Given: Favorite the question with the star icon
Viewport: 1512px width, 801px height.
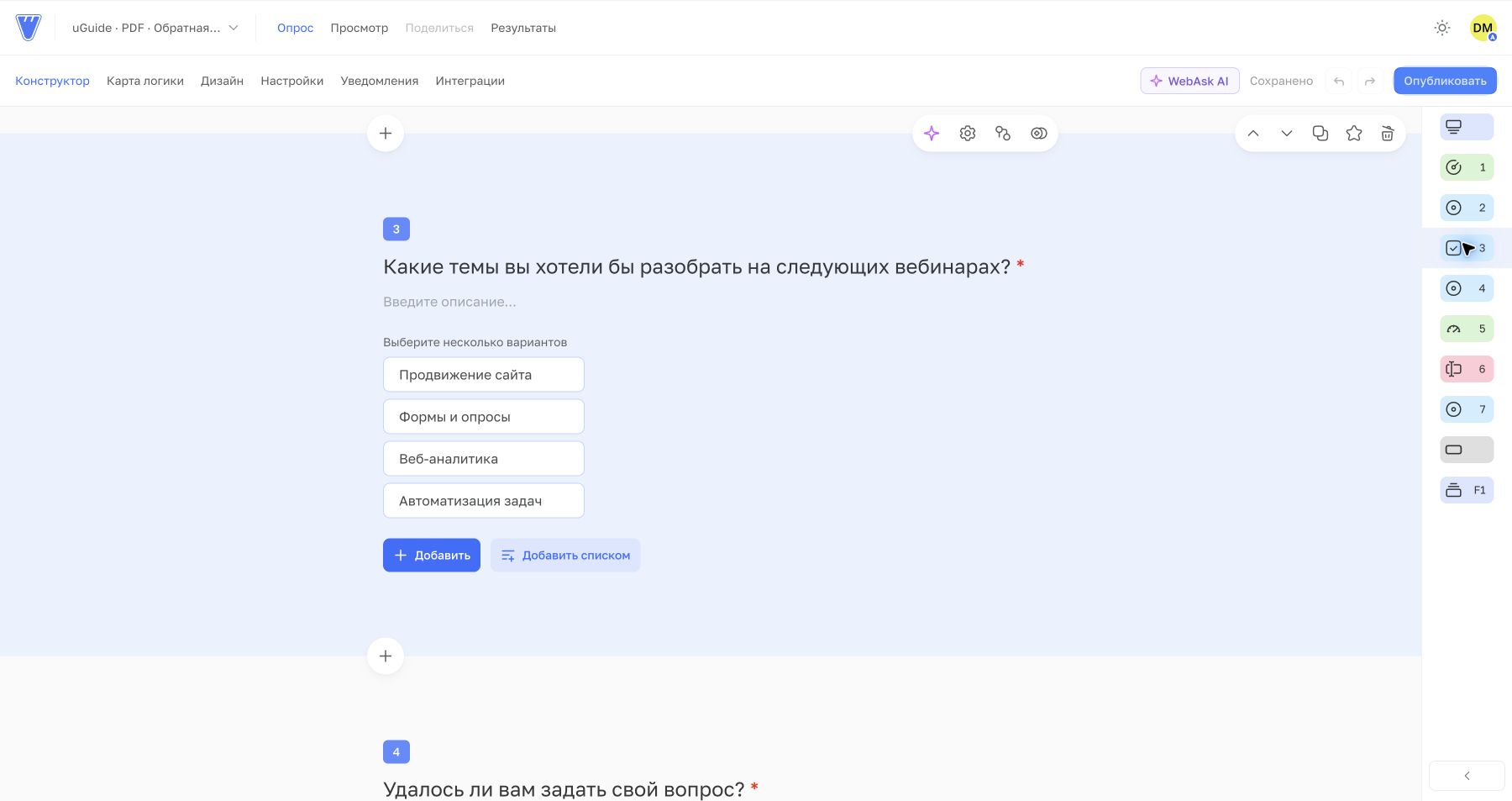Looking at the screenshot, I should coord(1354,134).
